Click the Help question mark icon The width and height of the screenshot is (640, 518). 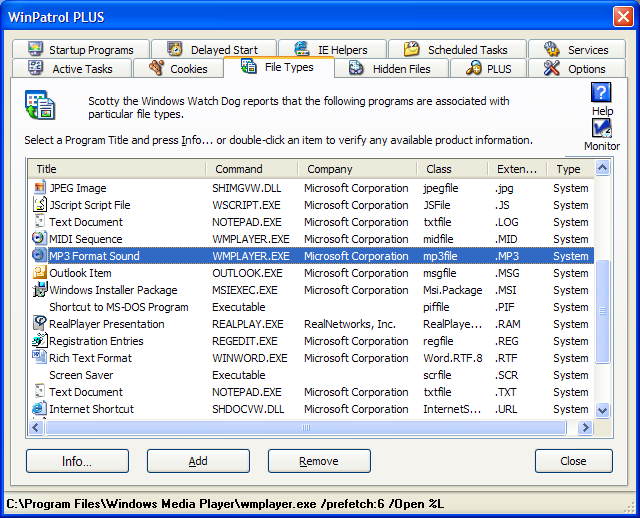(x=601, y=93)
